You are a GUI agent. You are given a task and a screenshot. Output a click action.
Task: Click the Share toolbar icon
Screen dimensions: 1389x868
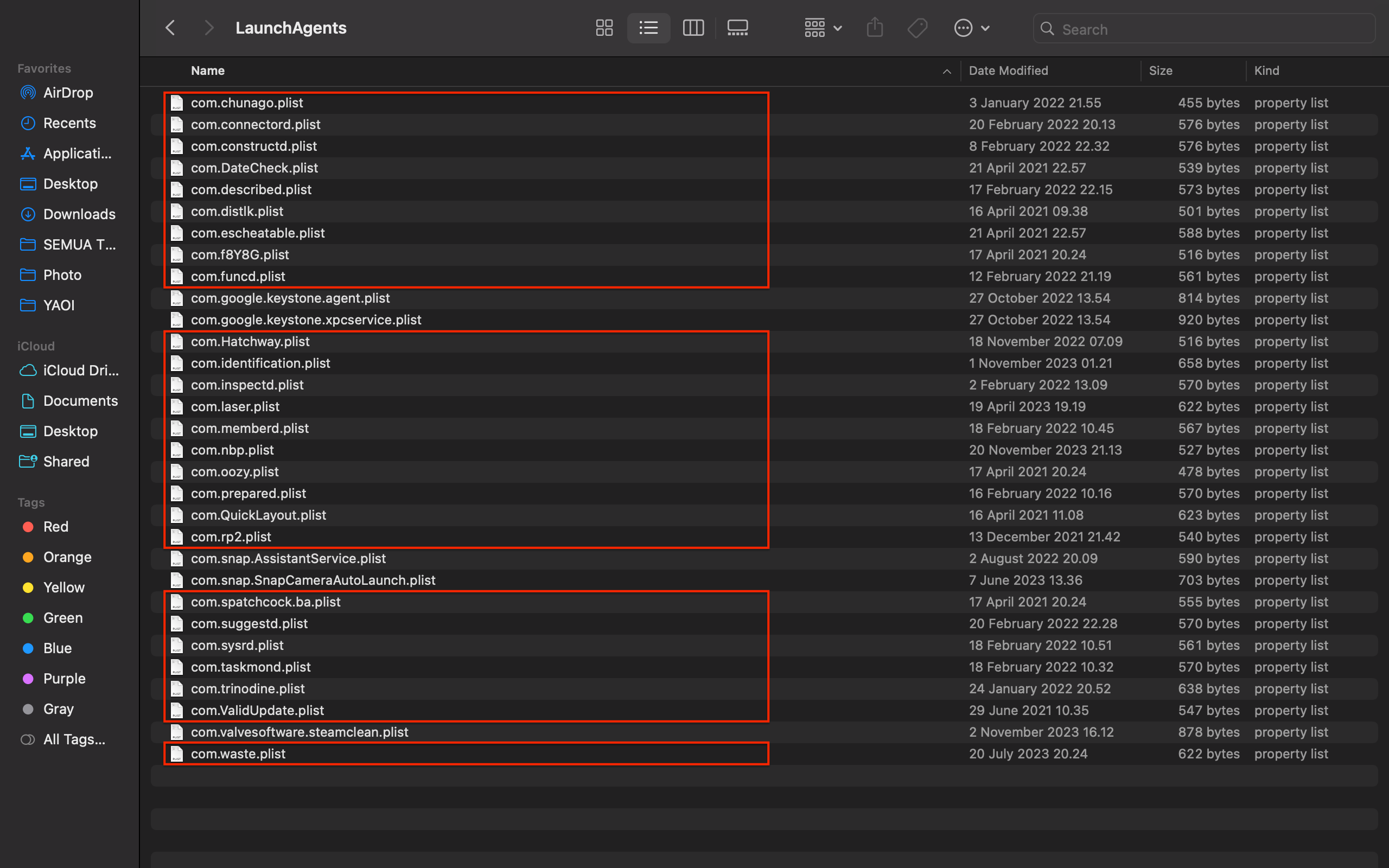(874, 28)
